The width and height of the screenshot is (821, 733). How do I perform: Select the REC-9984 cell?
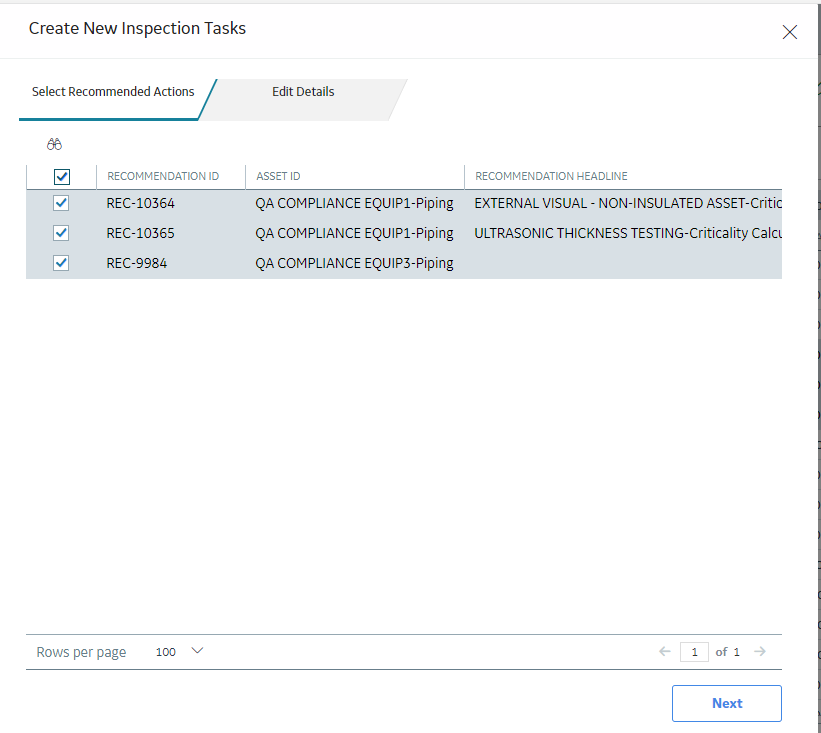(x=137, y=263)
